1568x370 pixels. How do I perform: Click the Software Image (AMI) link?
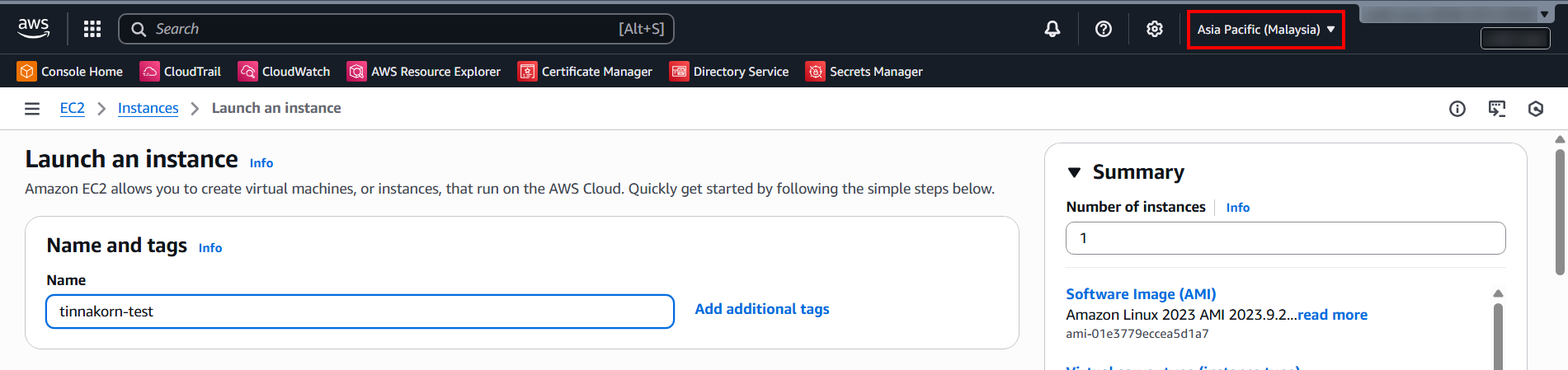tap(1141, 294)
